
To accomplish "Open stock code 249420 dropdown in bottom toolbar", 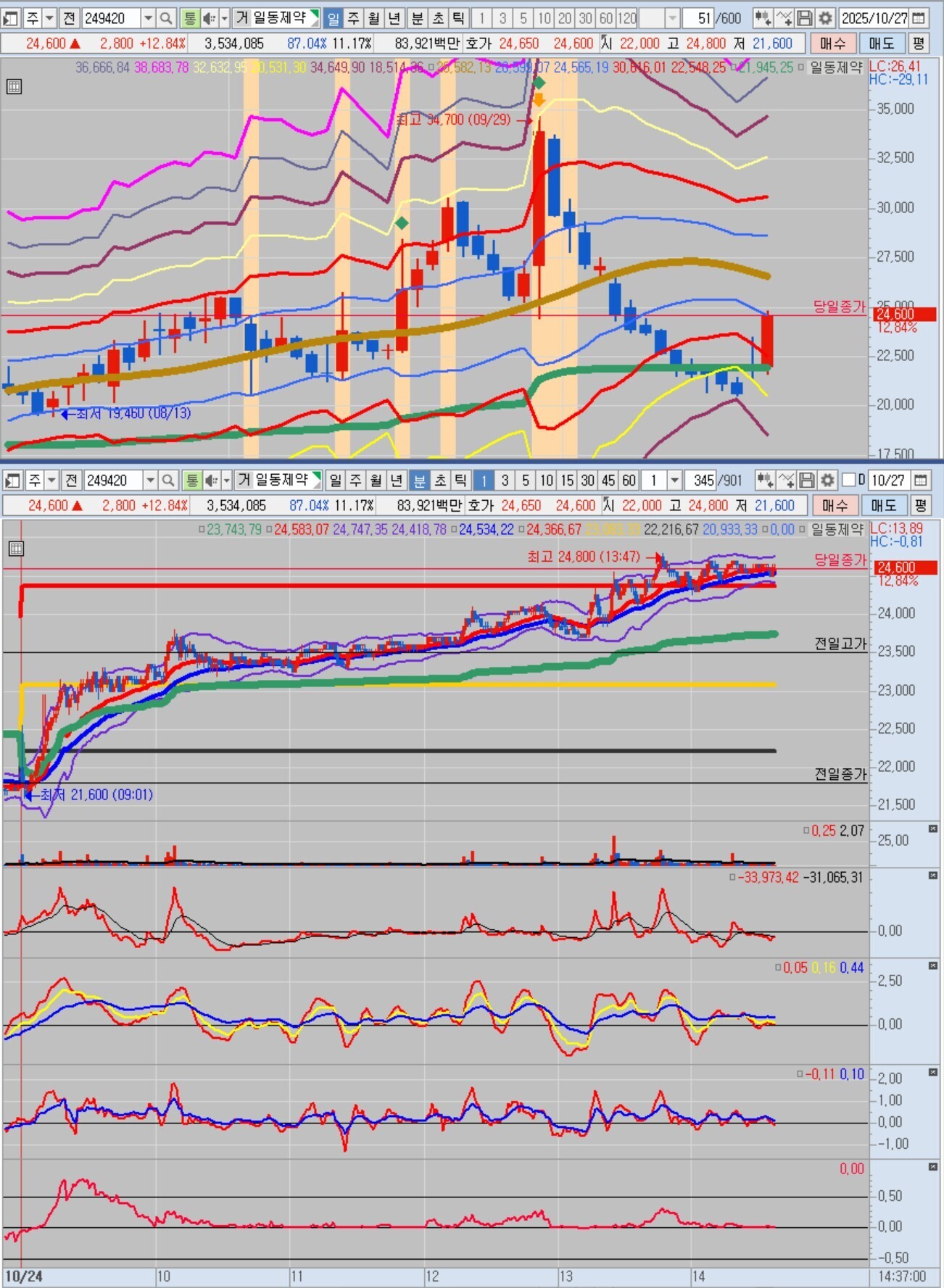I will tap(150, 480).
